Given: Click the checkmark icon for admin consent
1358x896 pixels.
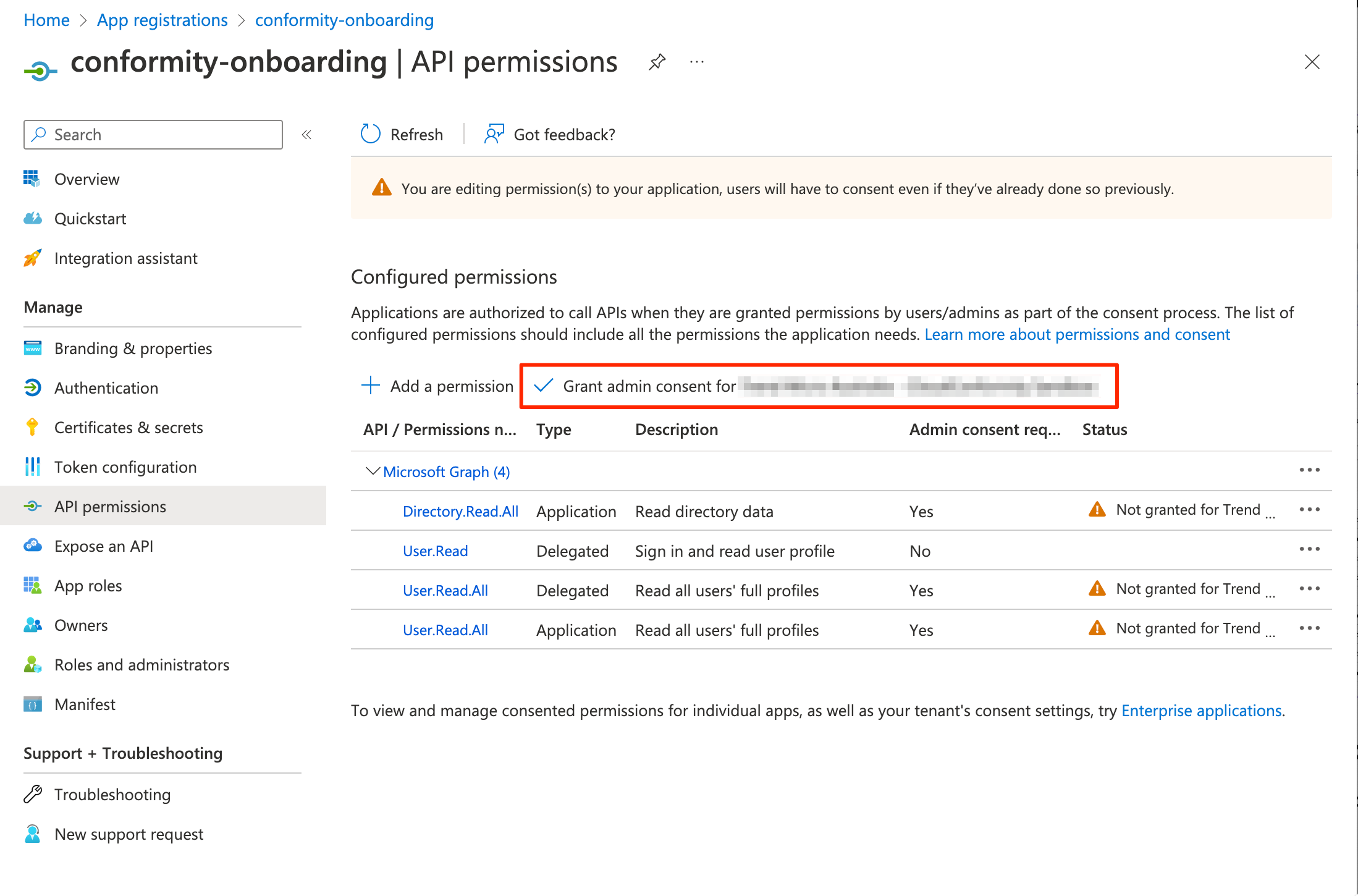Looking at the screenshot, I should pyautogui.click(x=543, y=386).
